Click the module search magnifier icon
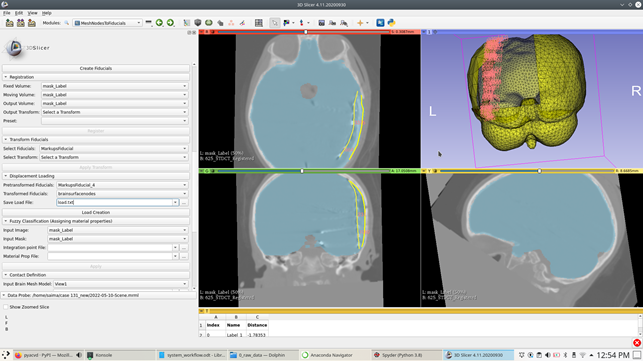 (x=66, y=23)
